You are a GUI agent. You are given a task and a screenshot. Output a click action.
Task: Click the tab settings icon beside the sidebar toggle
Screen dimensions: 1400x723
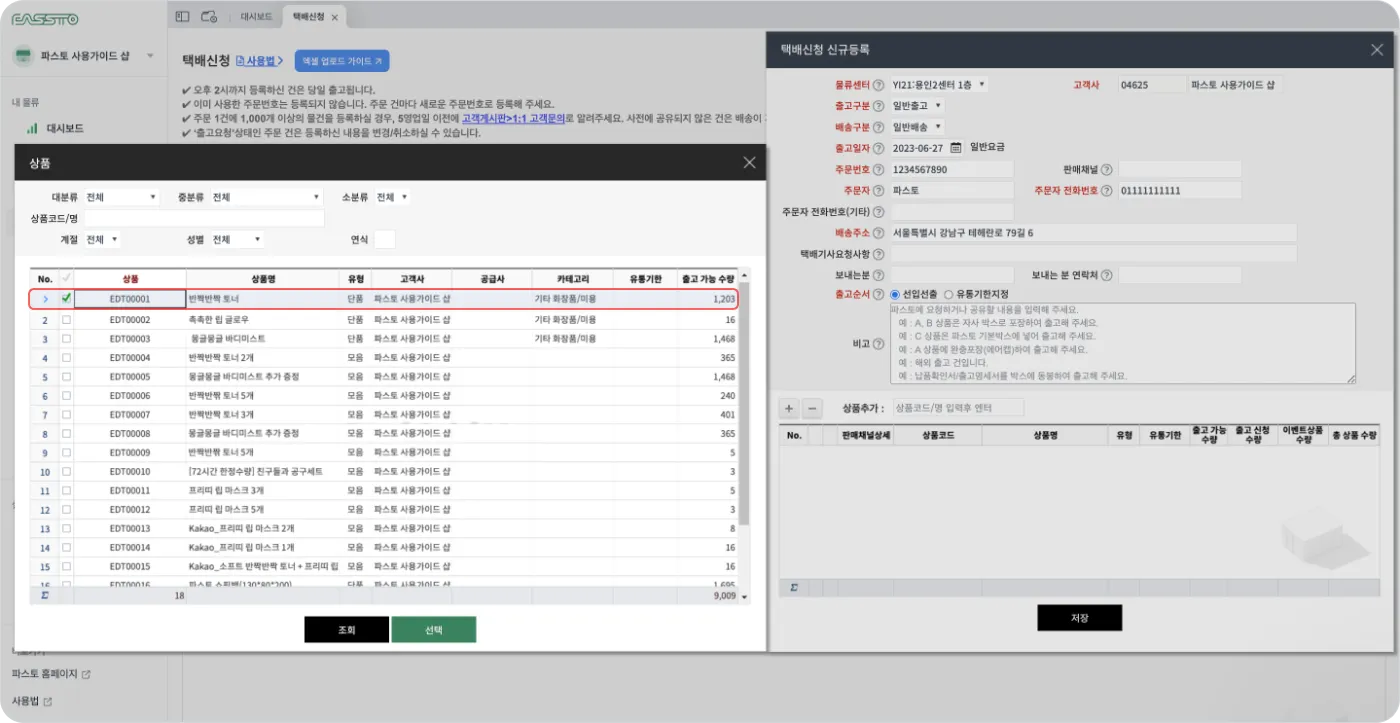click(209, 17)
